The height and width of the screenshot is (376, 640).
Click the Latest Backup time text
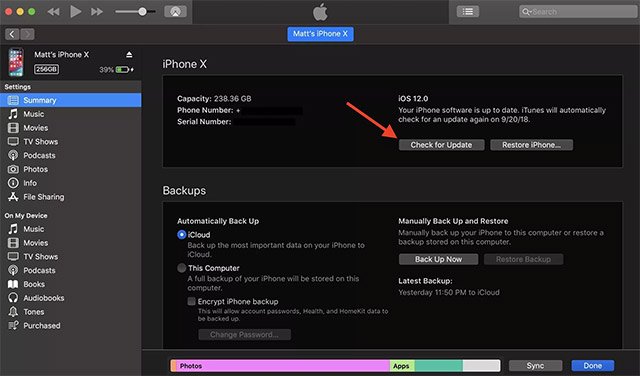point(449,292)
